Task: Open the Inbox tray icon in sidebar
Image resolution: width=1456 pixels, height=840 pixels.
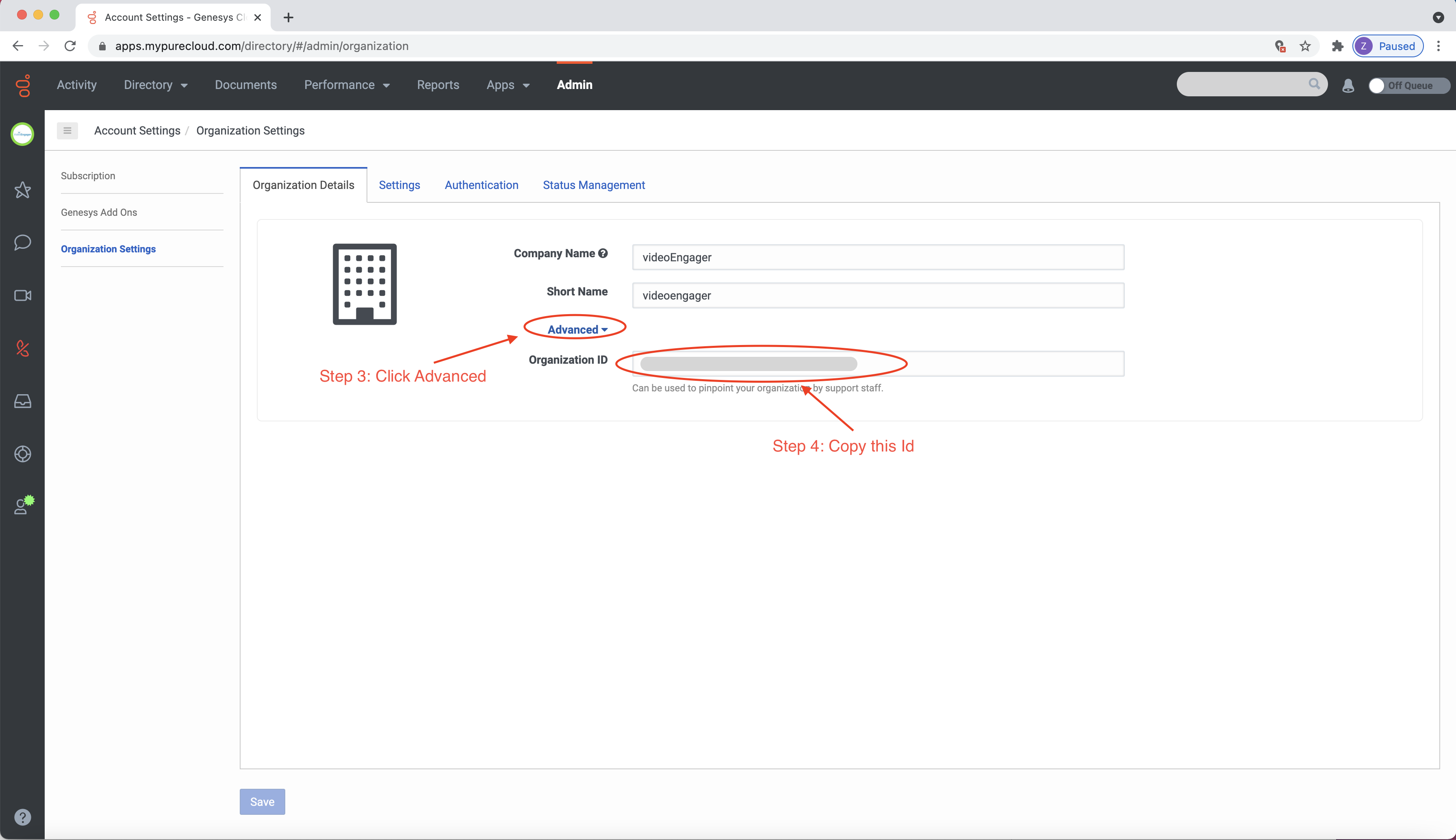Action: [x=22, y=401]
